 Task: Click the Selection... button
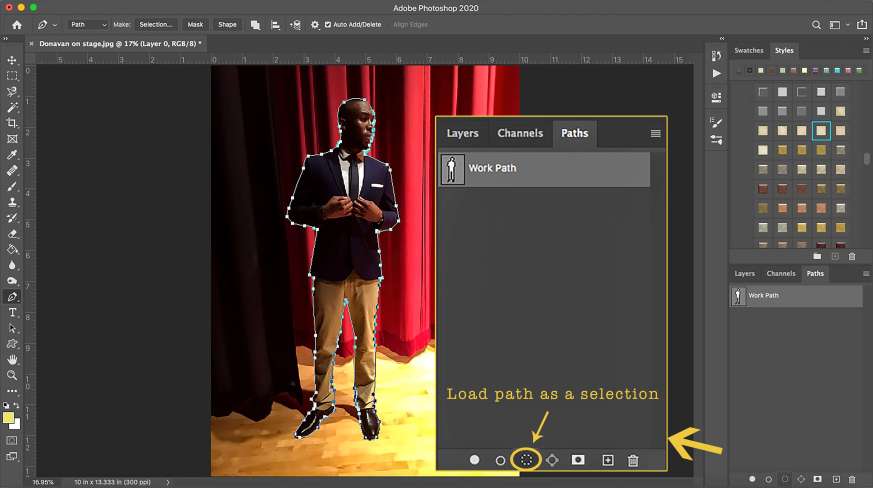point(156,24)
